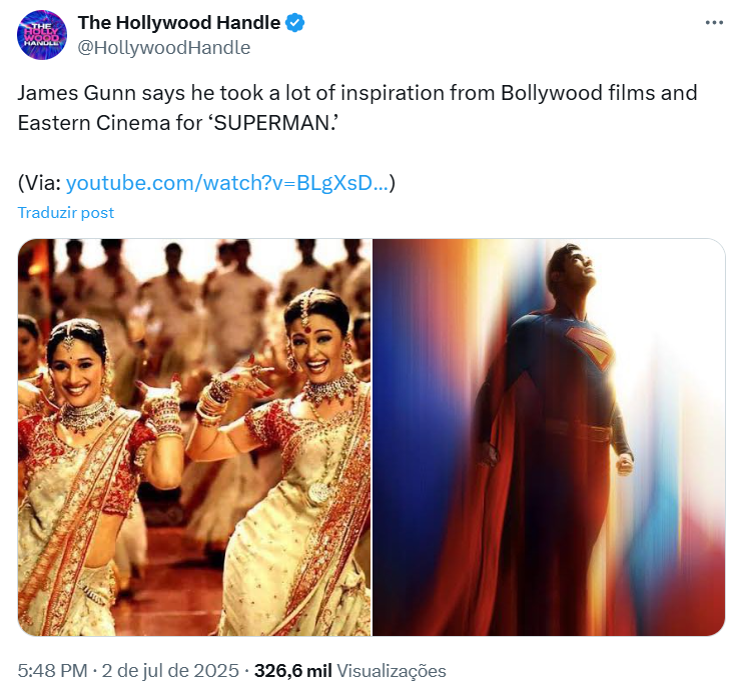Click Traduzir post to translate
The image size is (744, 682).
(66, 213)
